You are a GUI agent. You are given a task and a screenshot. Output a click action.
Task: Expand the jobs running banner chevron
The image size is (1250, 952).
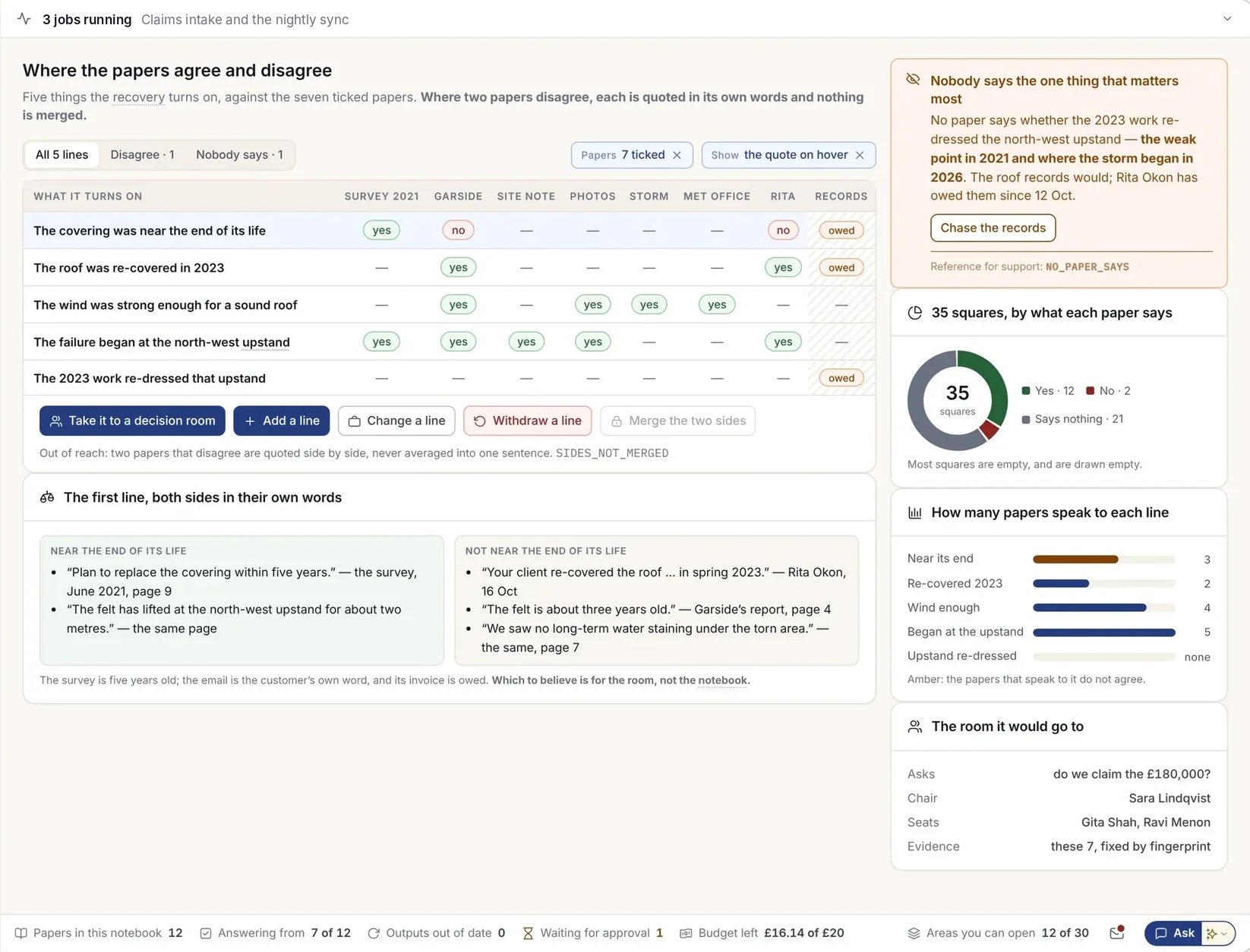point(1227,19)
